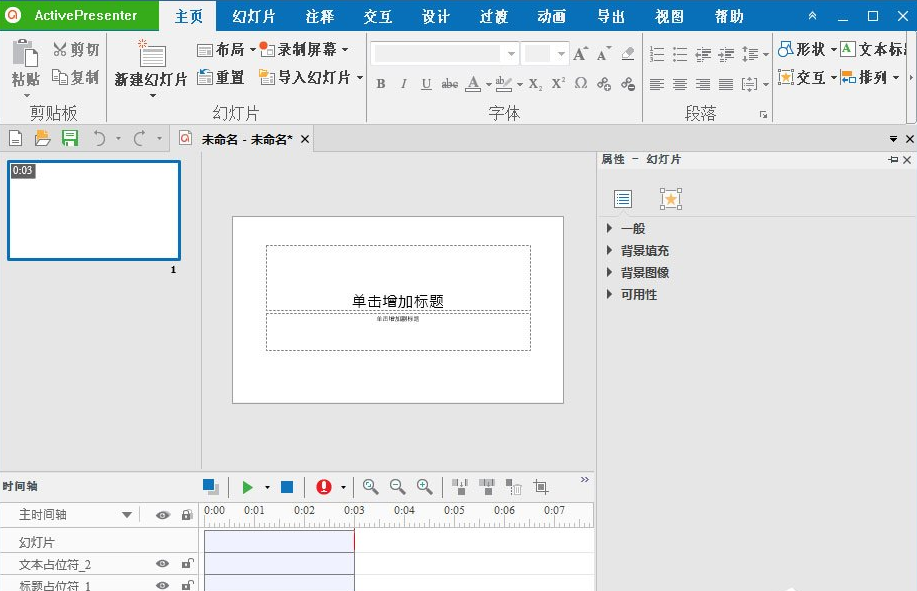Open the 设计 ribbon tab
This screenshot has height=591, width=917.
(x=435, y=16)
